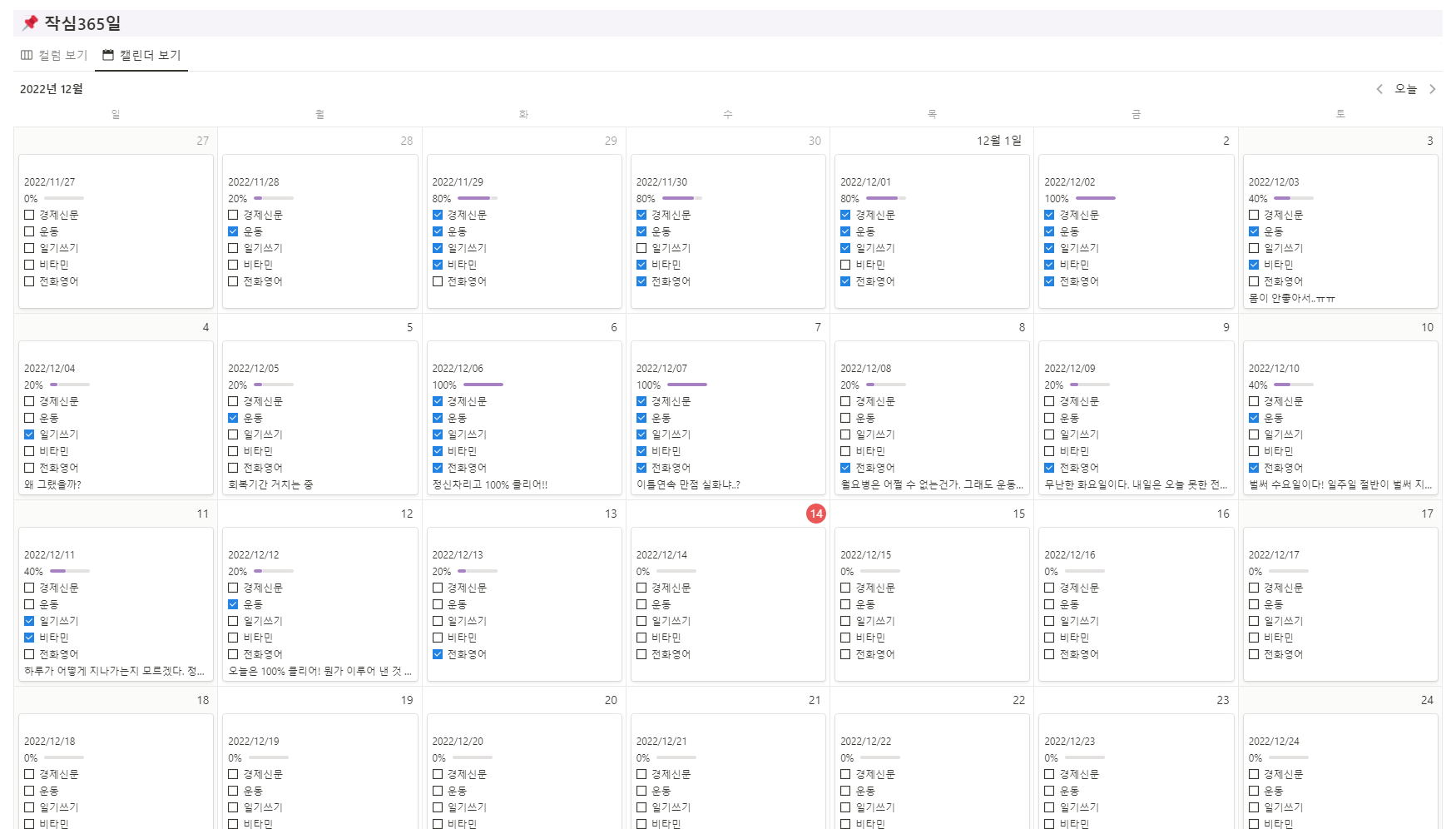Click the note '왜 그랬을까?'
The height and width of the screenshot is (829, 1456).
(x=52, y=484)
